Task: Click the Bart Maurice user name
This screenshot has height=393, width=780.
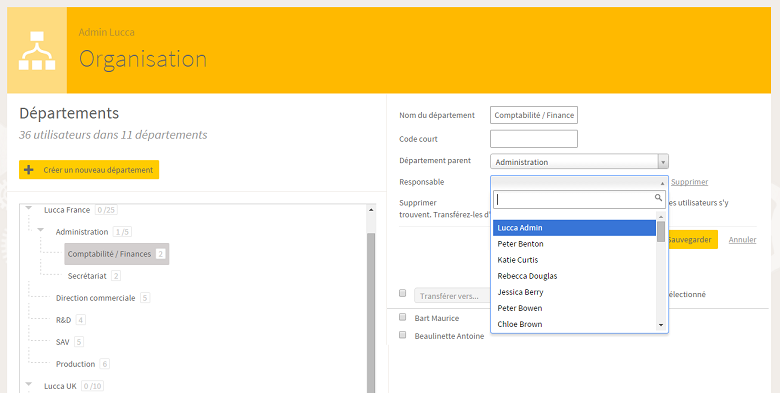Action: [x=437, y=318]
